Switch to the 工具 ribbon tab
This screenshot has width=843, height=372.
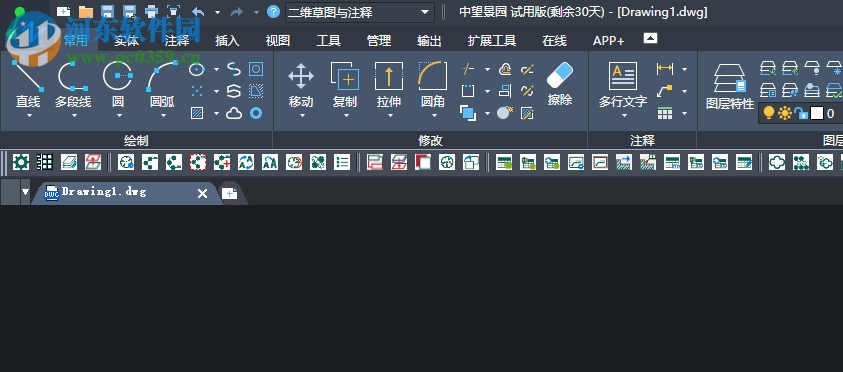(328, 40)
